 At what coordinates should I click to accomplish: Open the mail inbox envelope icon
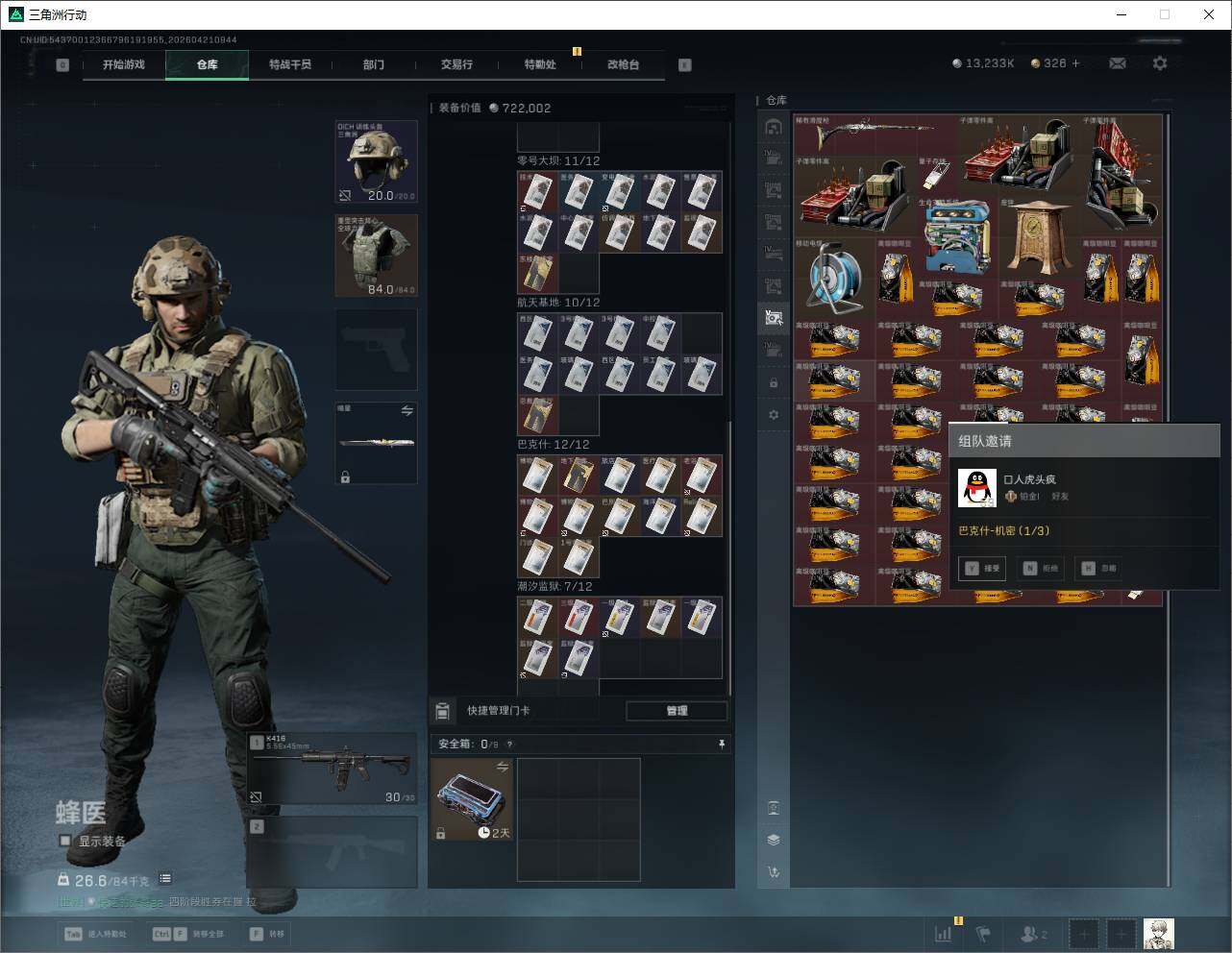1118,63
